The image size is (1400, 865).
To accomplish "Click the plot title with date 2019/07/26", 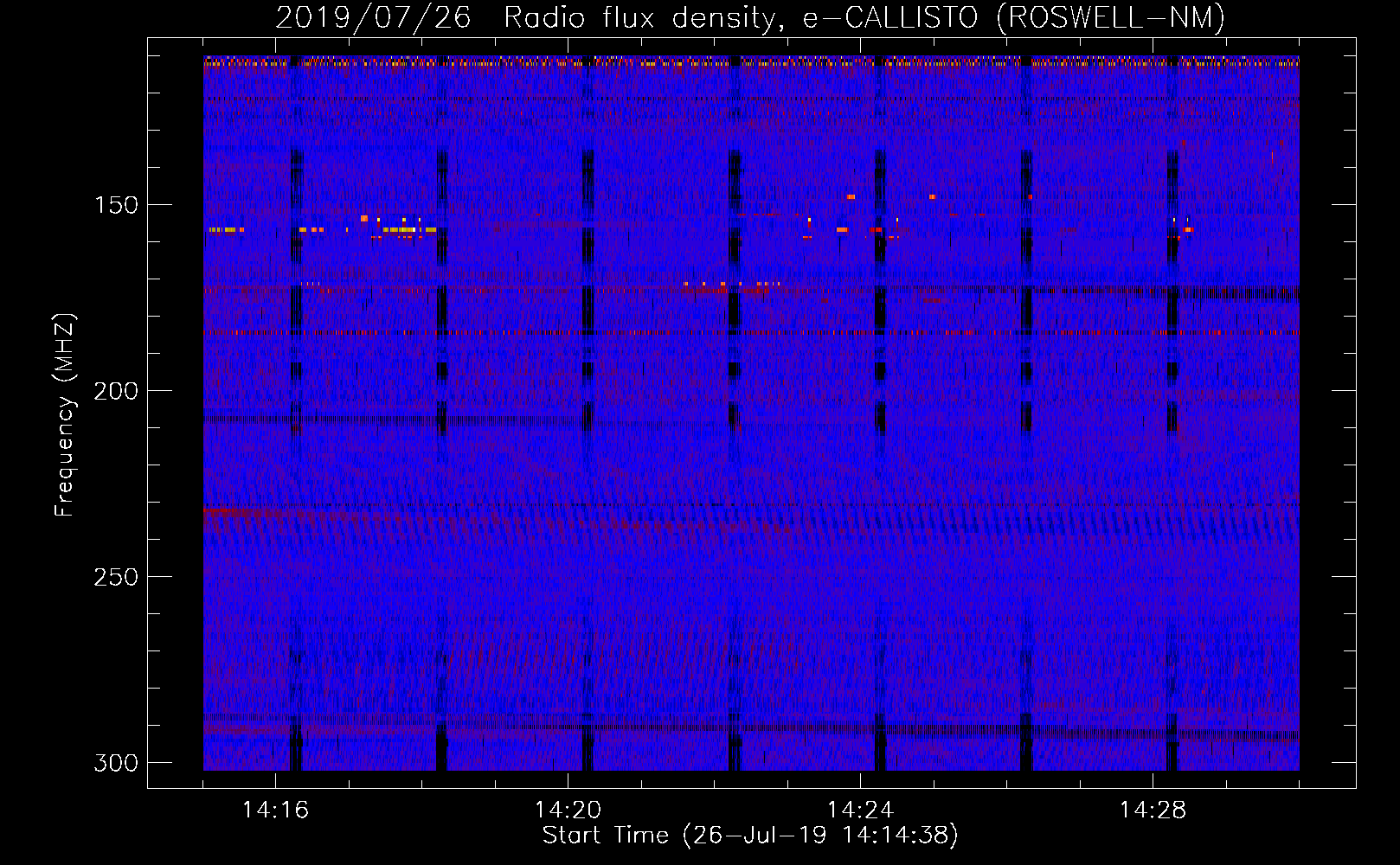I will [x=750, y=17].
